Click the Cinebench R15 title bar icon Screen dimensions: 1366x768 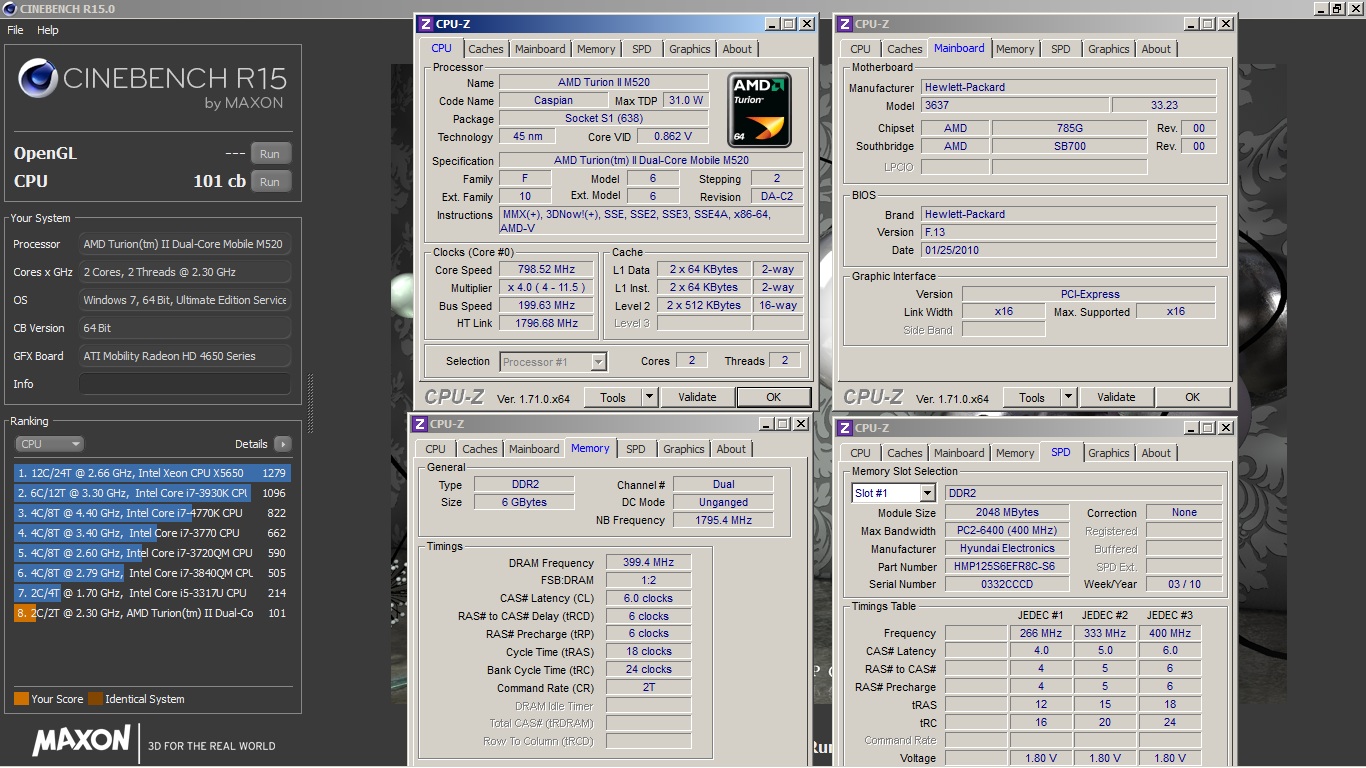(10, 8)
